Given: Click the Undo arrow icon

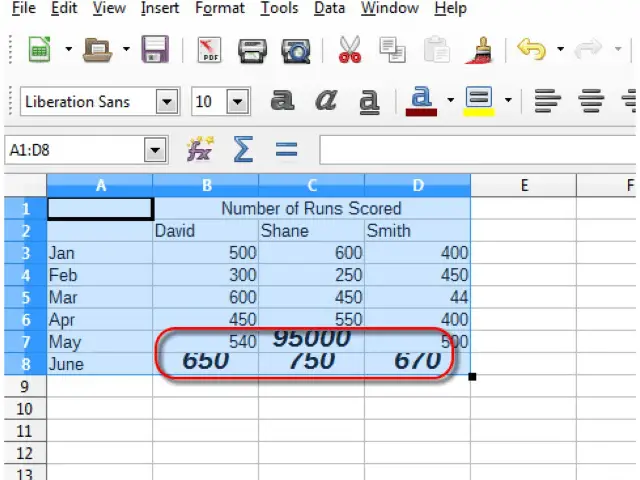Looking at the screenshot, I should tap(531, 49).
